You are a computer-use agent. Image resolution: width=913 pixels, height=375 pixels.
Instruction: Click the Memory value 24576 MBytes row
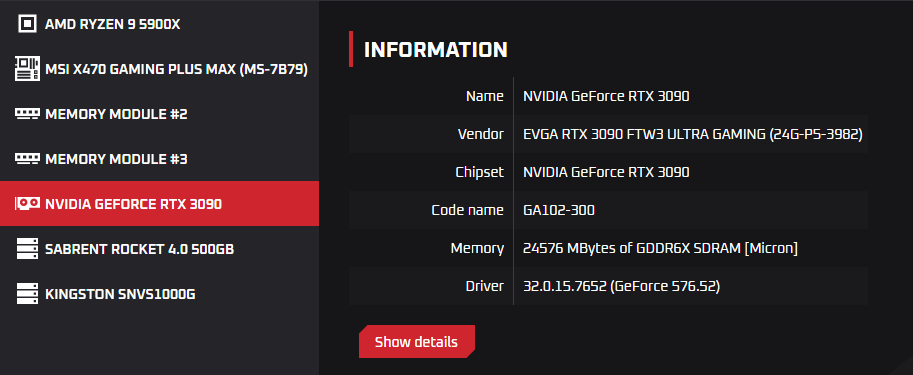pos(608,248)
